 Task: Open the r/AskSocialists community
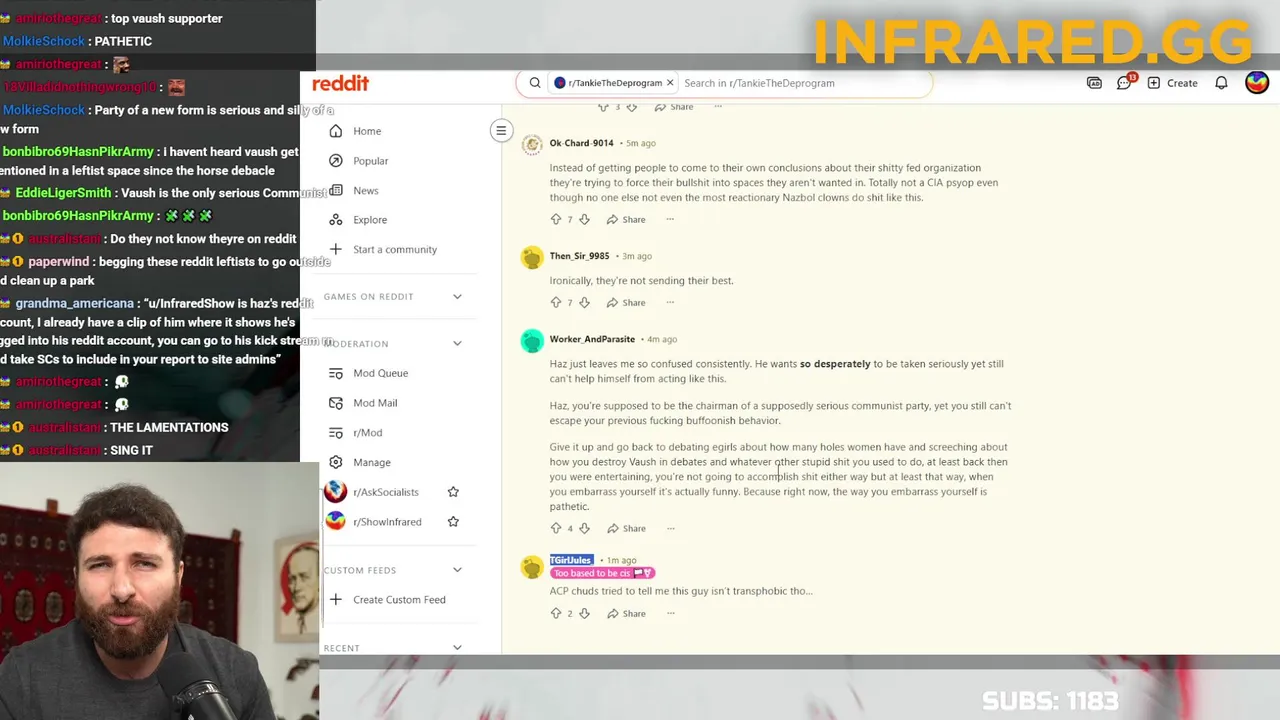(x=385, y=492)
